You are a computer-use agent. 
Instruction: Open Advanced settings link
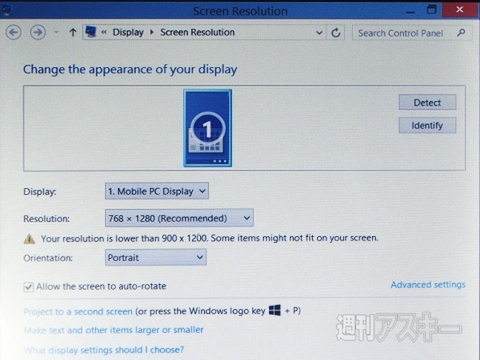pyautogui.click(x=428, y=285)
